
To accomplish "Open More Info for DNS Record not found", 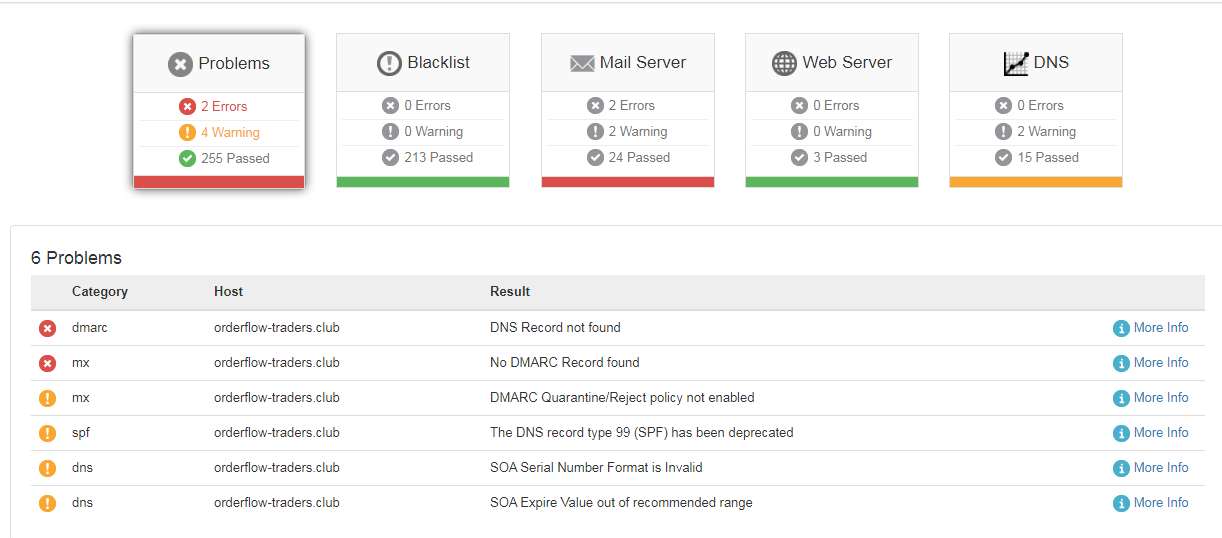I will coord(1151,328).
